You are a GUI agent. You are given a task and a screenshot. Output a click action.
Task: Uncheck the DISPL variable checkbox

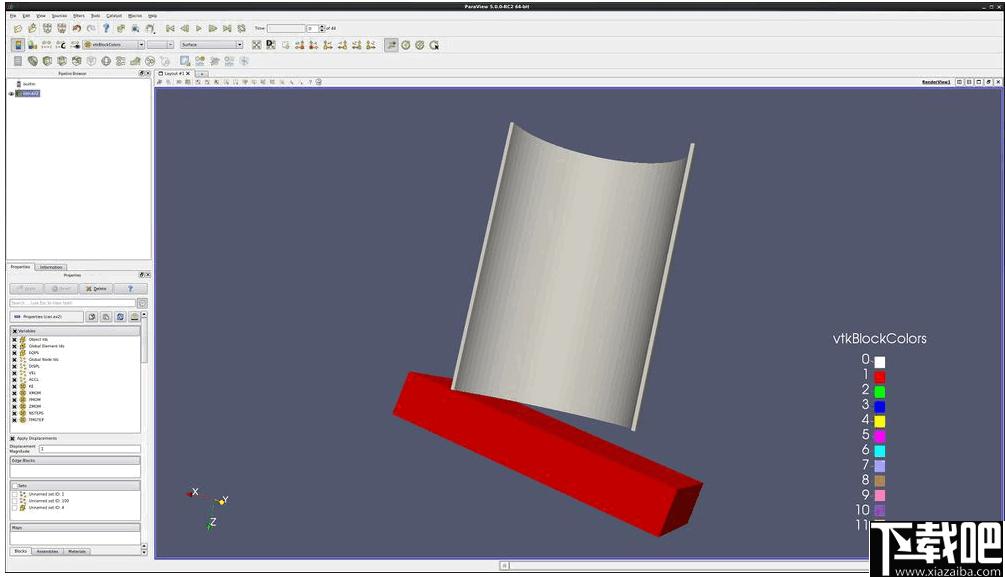pos(14,366)
